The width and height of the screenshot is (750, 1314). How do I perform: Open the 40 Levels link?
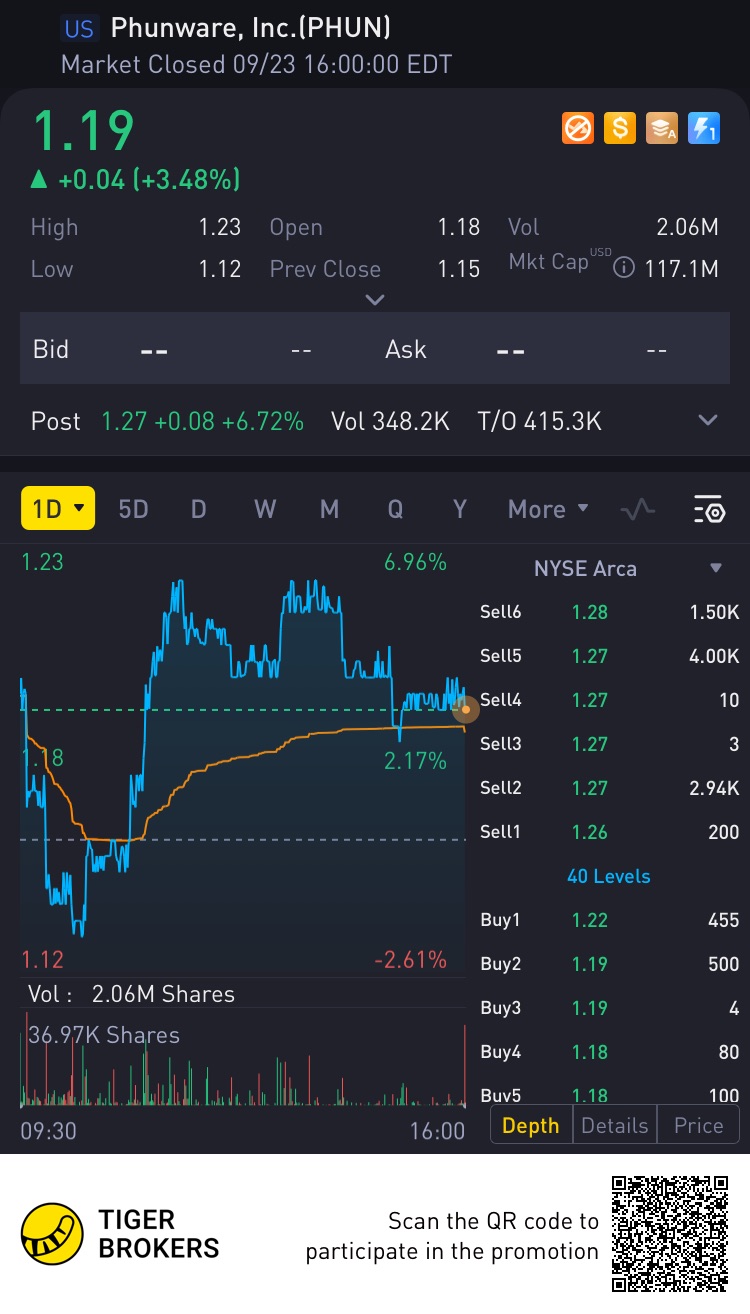(609, 876)
